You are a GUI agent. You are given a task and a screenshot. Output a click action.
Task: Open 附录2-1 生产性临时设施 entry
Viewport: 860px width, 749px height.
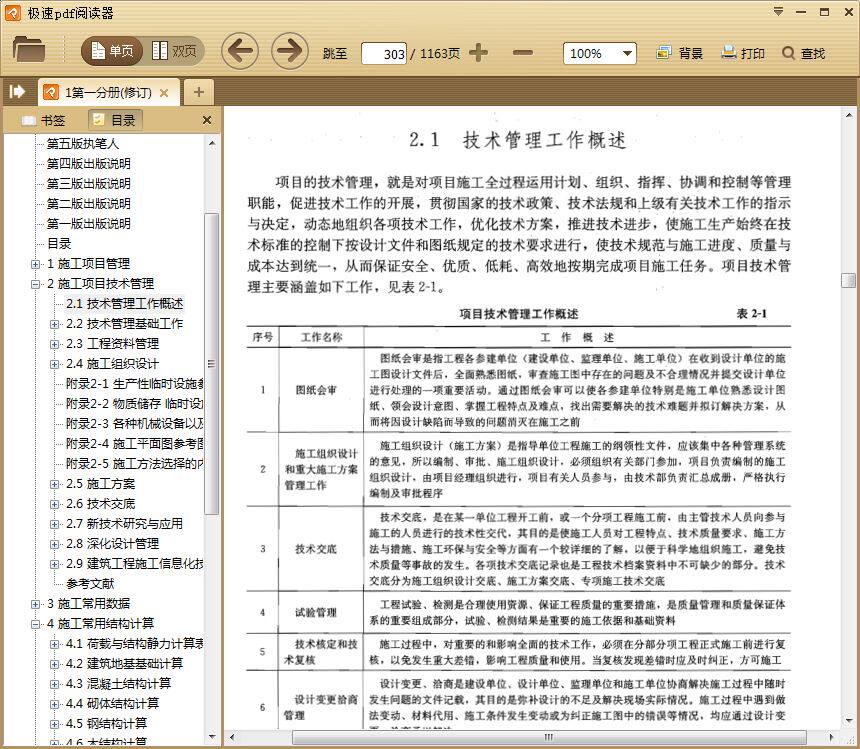coord(134,384)
